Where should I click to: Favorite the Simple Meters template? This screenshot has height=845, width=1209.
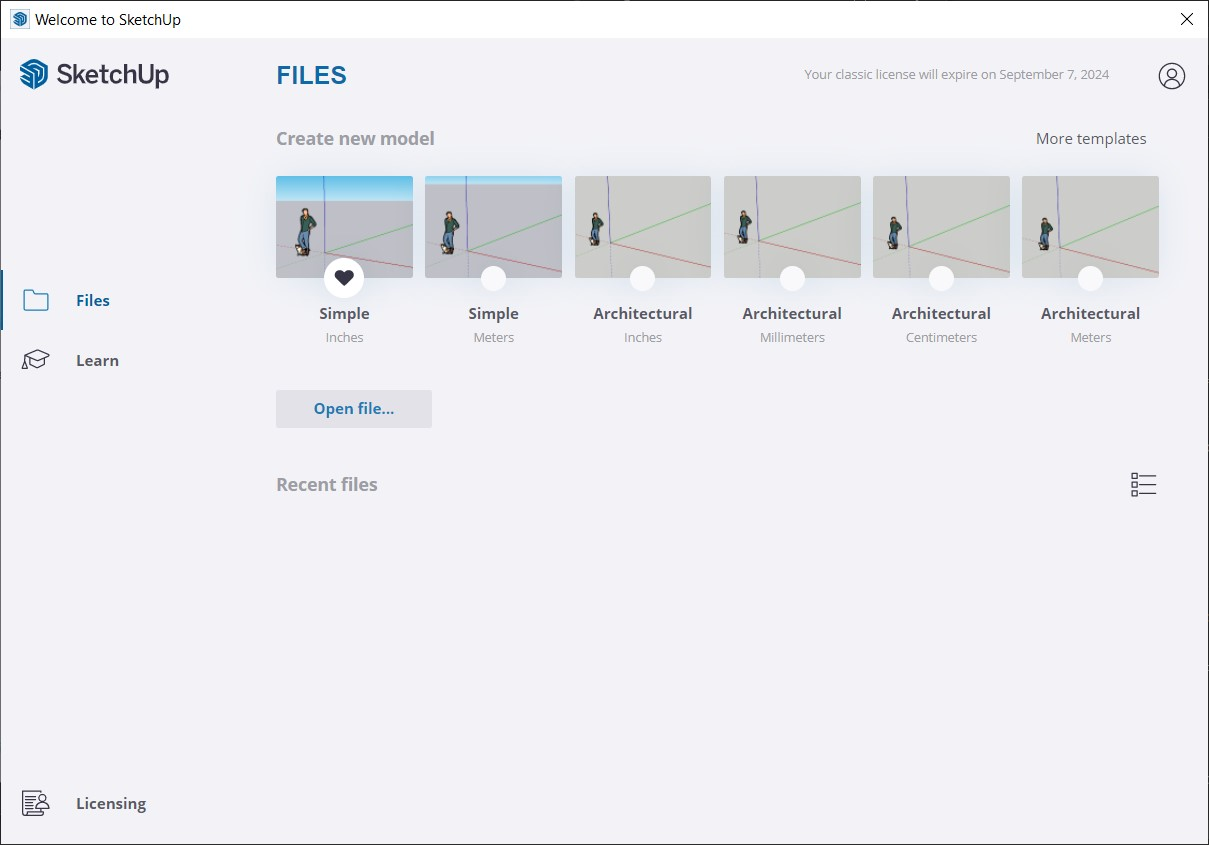(493, 278)
